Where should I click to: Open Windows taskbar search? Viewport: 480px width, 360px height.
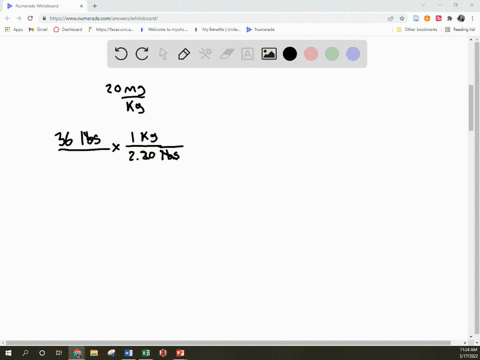point(25,353)
